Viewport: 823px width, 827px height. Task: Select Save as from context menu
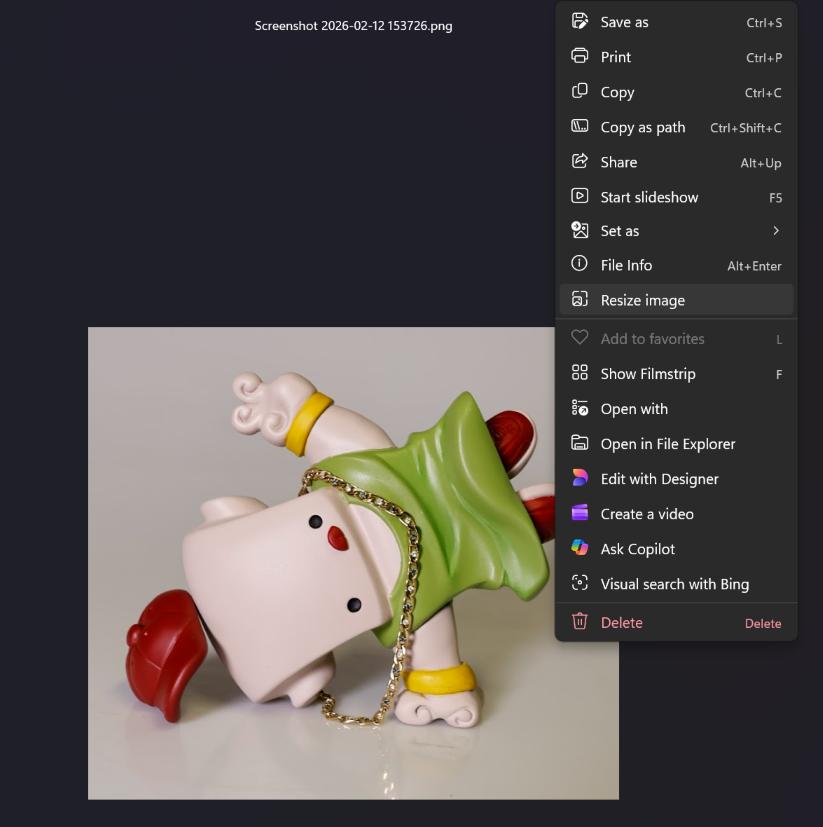tap(676, 22)
